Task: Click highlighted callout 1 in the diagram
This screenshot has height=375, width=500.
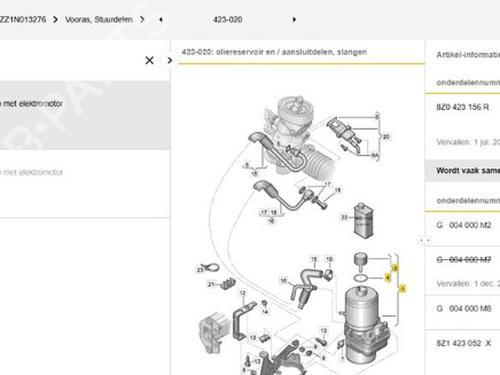Action: pyautogui.click(x=403, y=289)
